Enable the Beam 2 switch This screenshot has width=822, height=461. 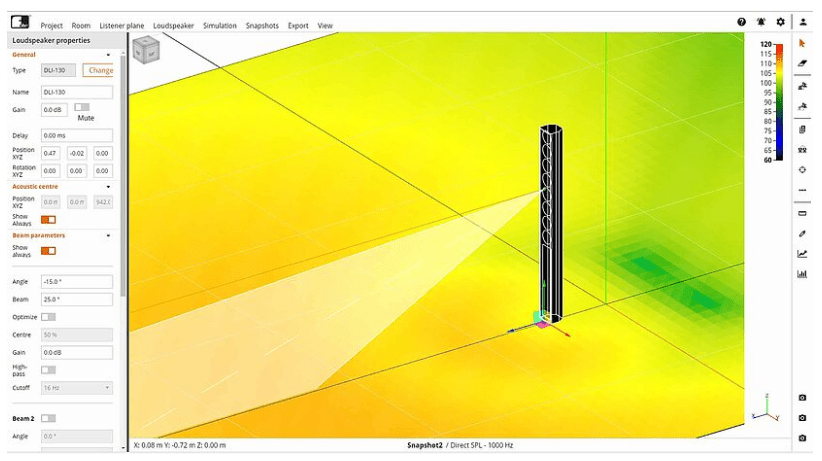pyautogui.click(x=48, y=418)
